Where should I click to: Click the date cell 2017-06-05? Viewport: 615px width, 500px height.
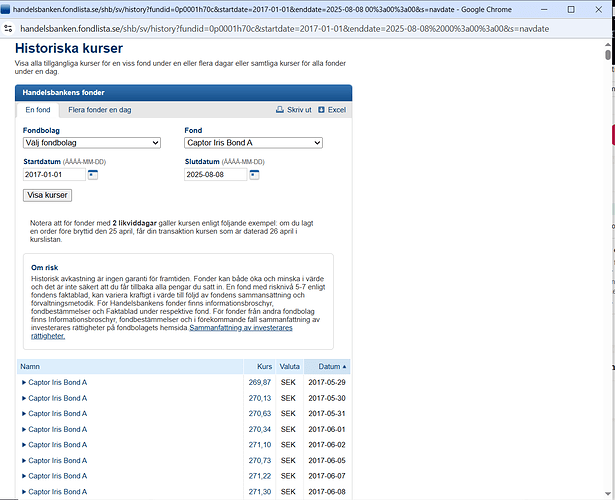pos(327,460)
